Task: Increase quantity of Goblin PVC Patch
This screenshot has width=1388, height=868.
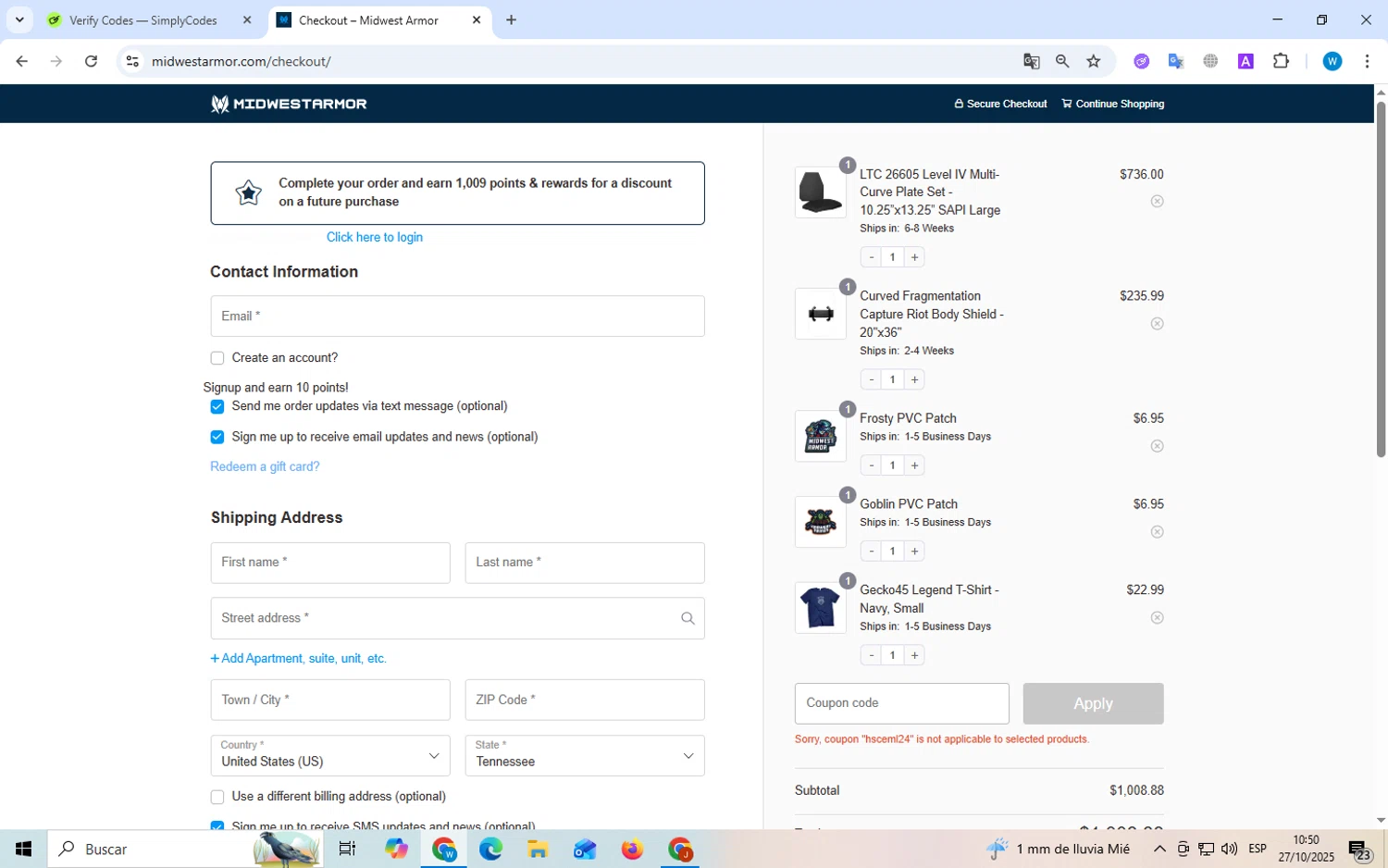Action: point(914,551)
